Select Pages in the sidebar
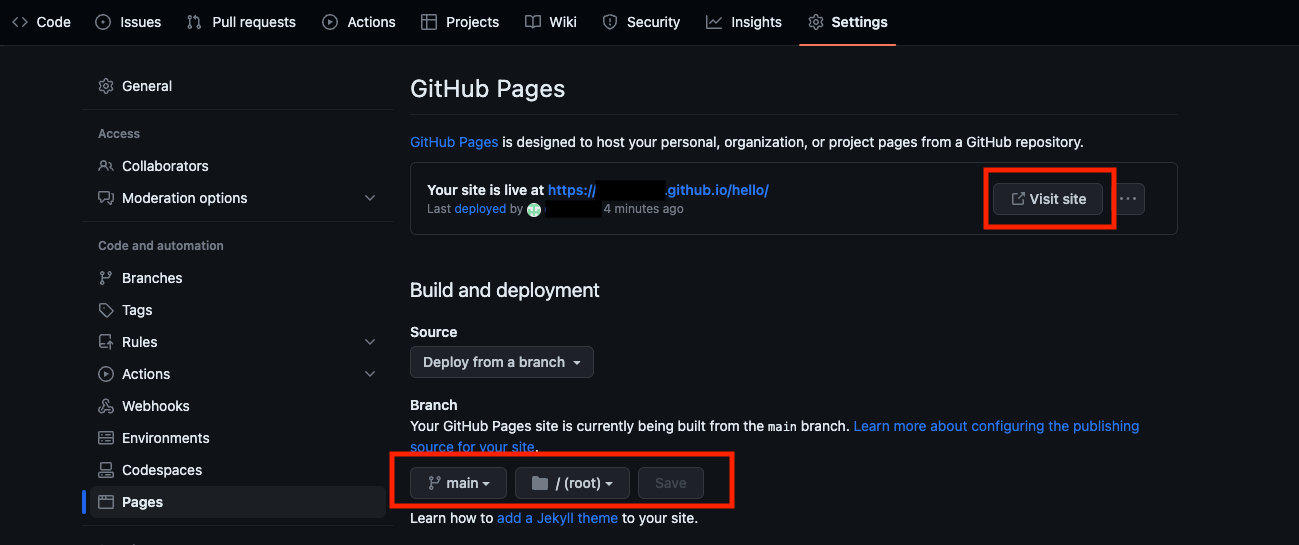The height and width of the screenshot is (545, 1299). click(238, 502)
